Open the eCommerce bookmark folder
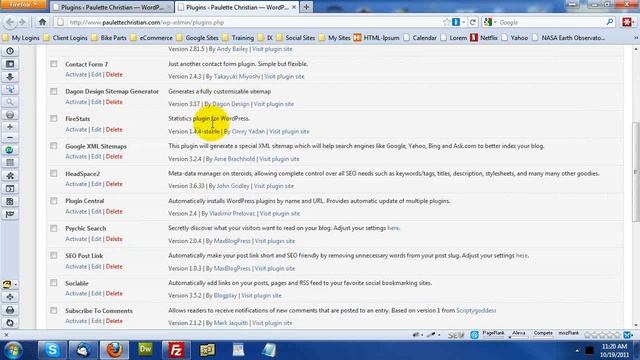Viewport: 640px width, 360px height. click(x=151, y=38)
